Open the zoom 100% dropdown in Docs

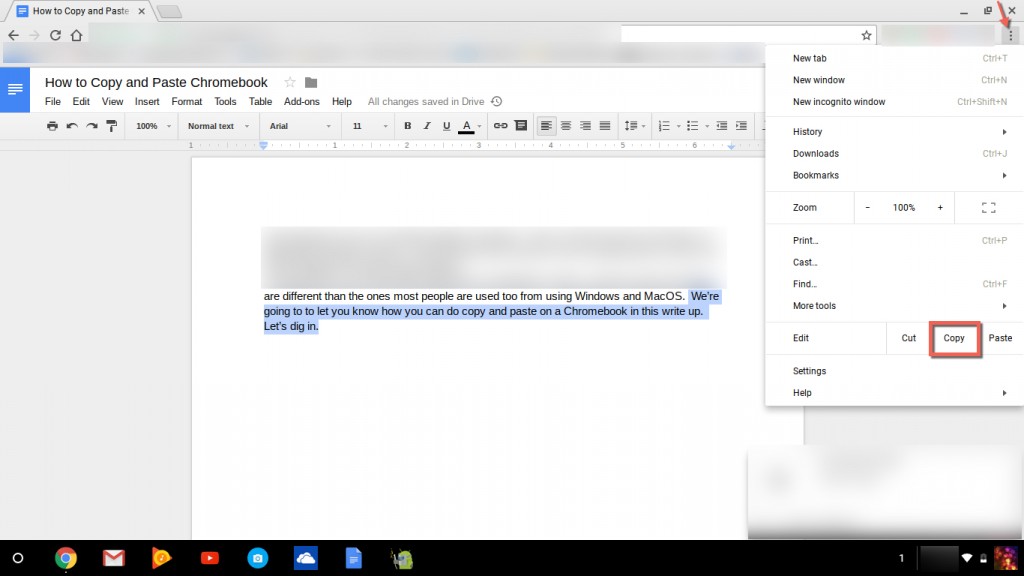153,126
